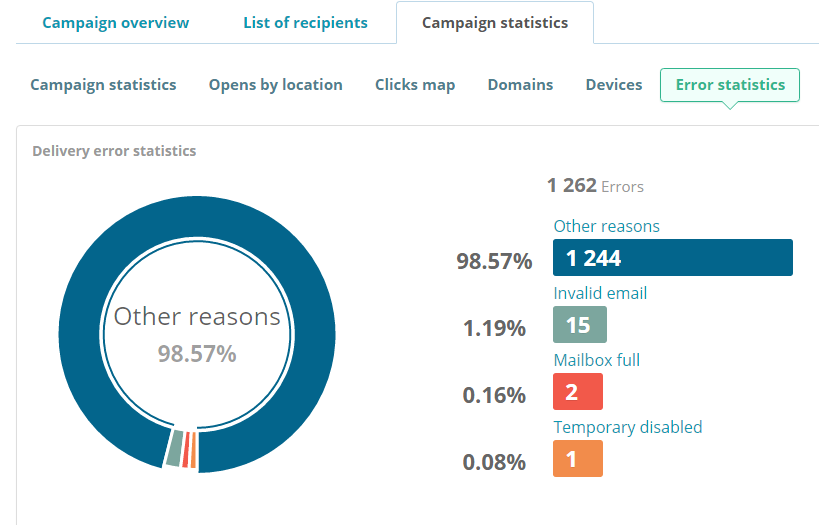The image size is (819, 525).
Task: Click the orange bar showing 1
Action: [x=578, y=458]
